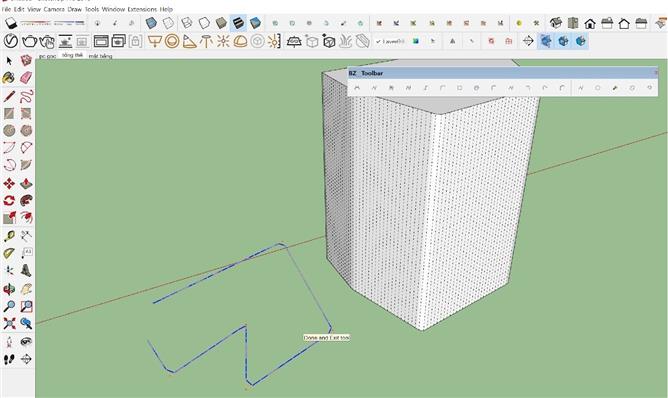Viewport: 668px width, 398px height.
Task: Select the Line pencil tool
Action: pos(9,96)
